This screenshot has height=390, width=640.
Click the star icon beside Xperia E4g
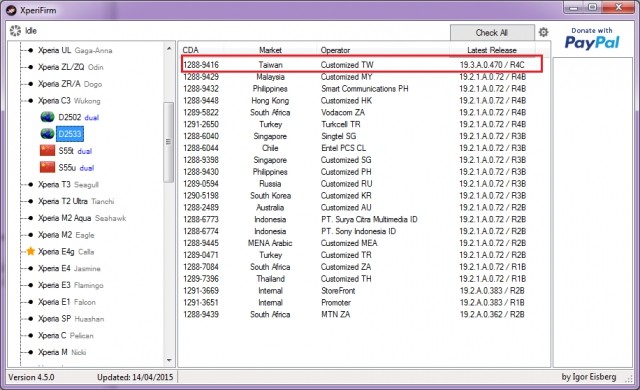pos(31,251)
